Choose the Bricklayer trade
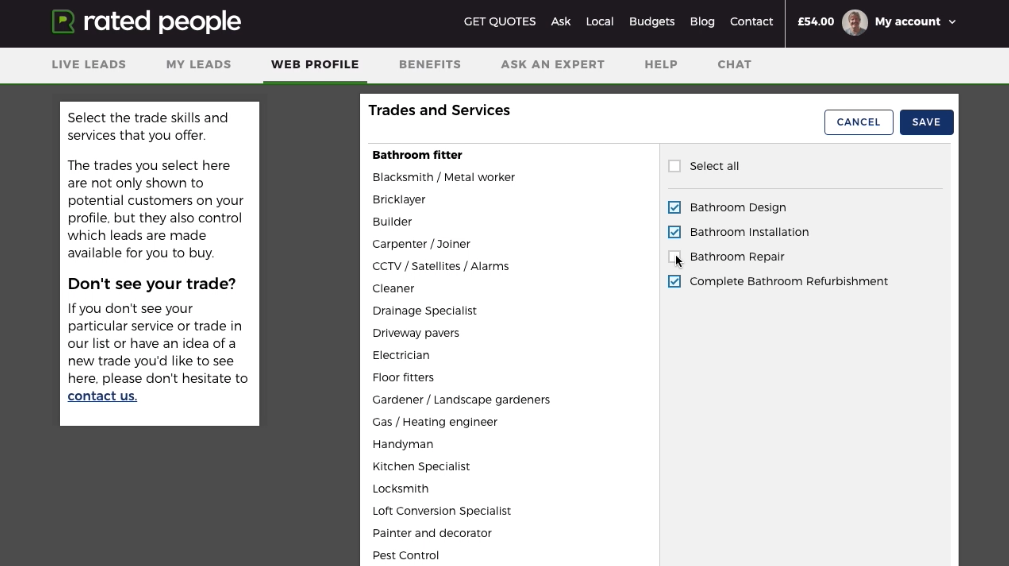 (398, 199)
